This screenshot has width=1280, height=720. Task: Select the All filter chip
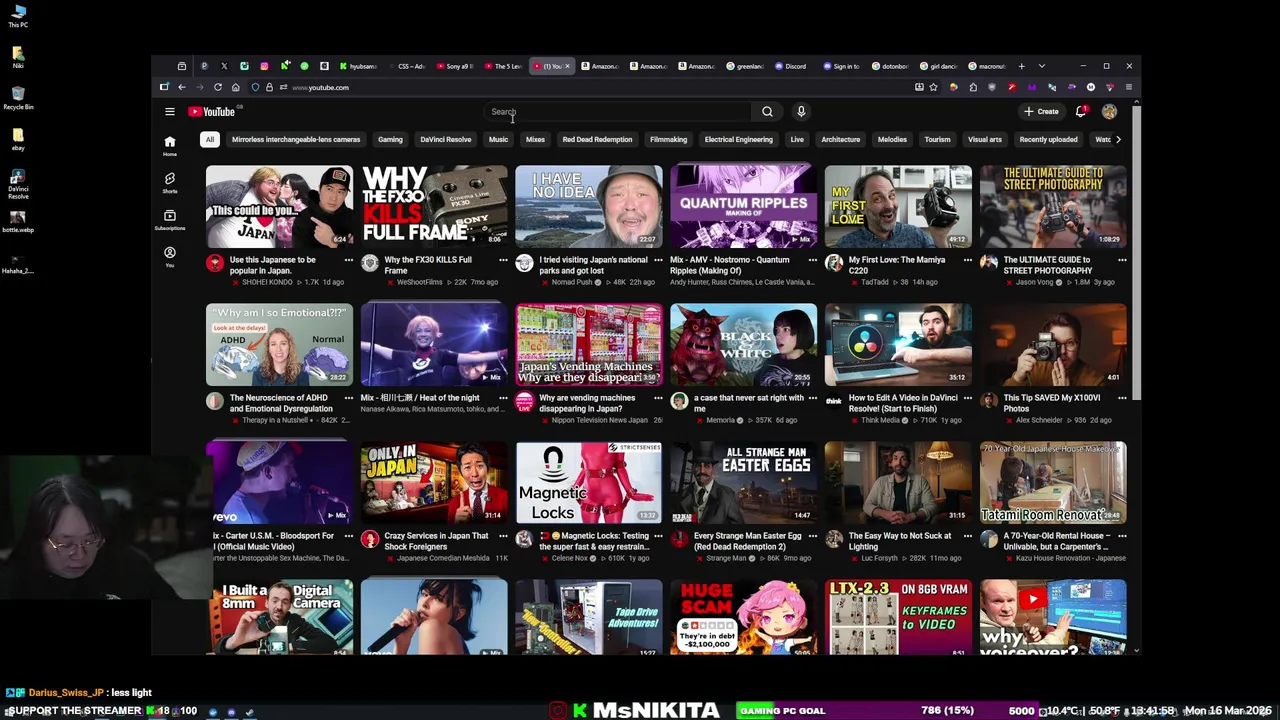coord(210,140)
